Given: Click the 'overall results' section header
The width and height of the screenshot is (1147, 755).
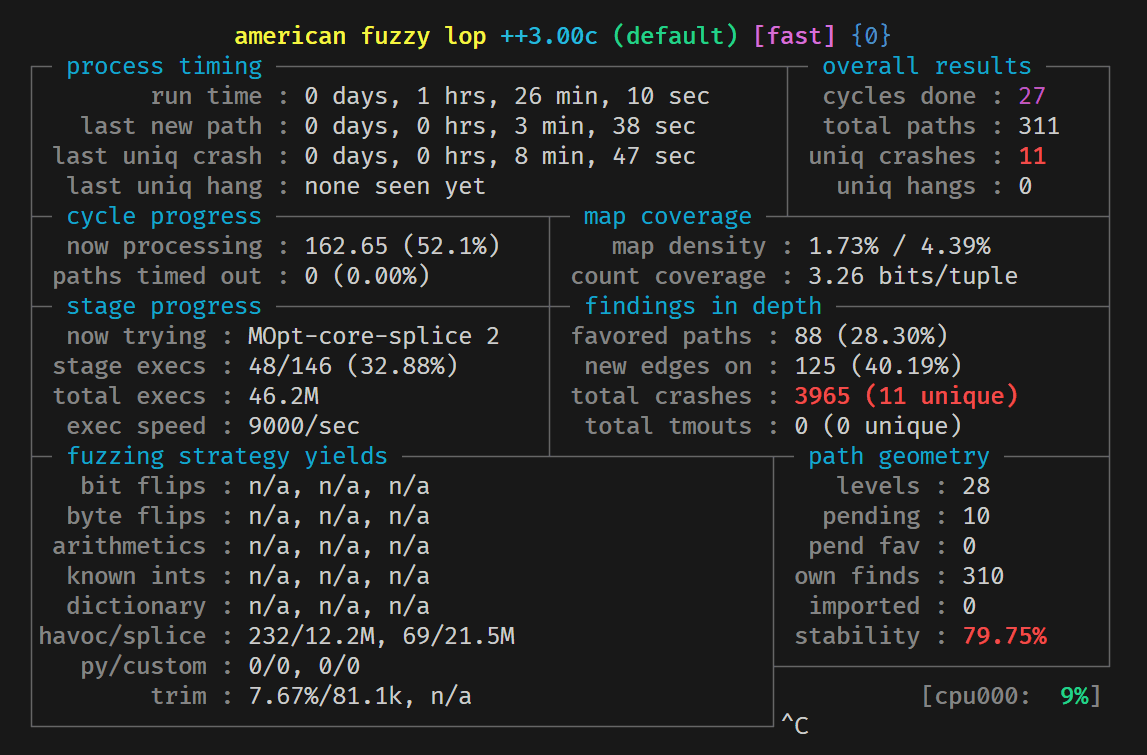Looking at the screenshot, I should click(x=926, y=66).
